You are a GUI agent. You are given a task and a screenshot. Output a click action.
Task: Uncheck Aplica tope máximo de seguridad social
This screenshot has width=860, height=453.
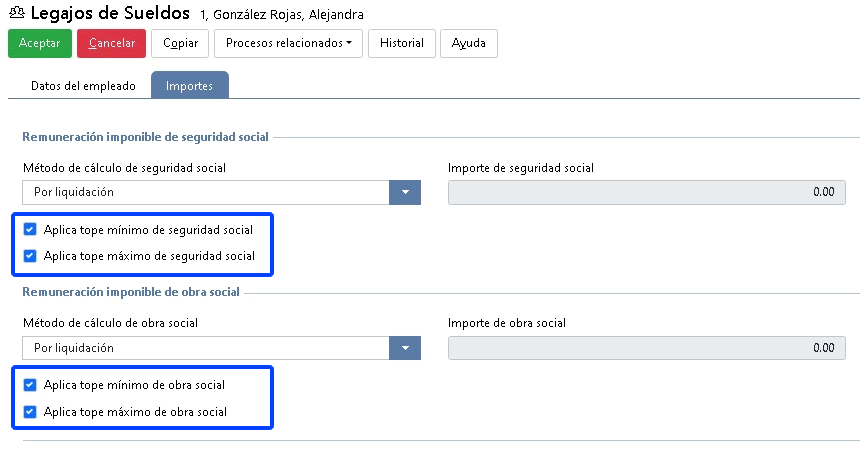coord(30,256)
